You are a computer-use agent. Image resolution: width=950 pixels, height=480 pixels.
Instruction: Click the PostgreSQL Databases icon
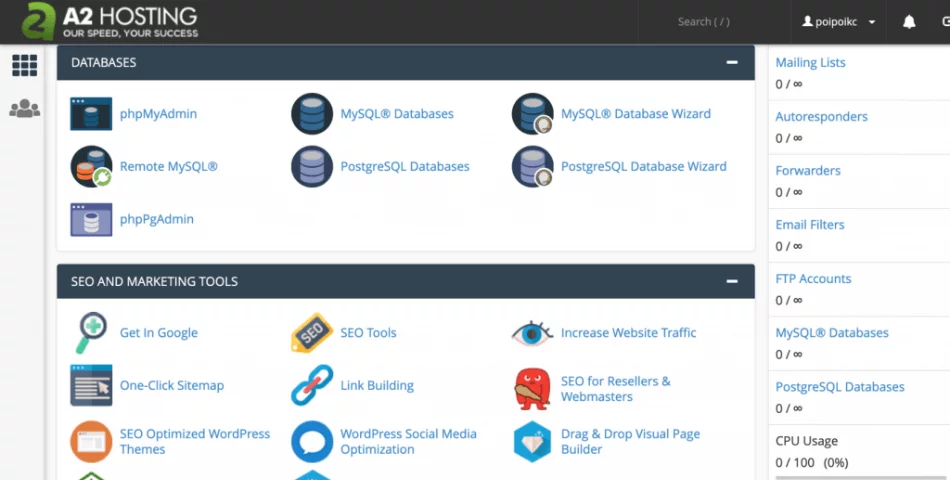pyautogui.click(x=312, y=166)
